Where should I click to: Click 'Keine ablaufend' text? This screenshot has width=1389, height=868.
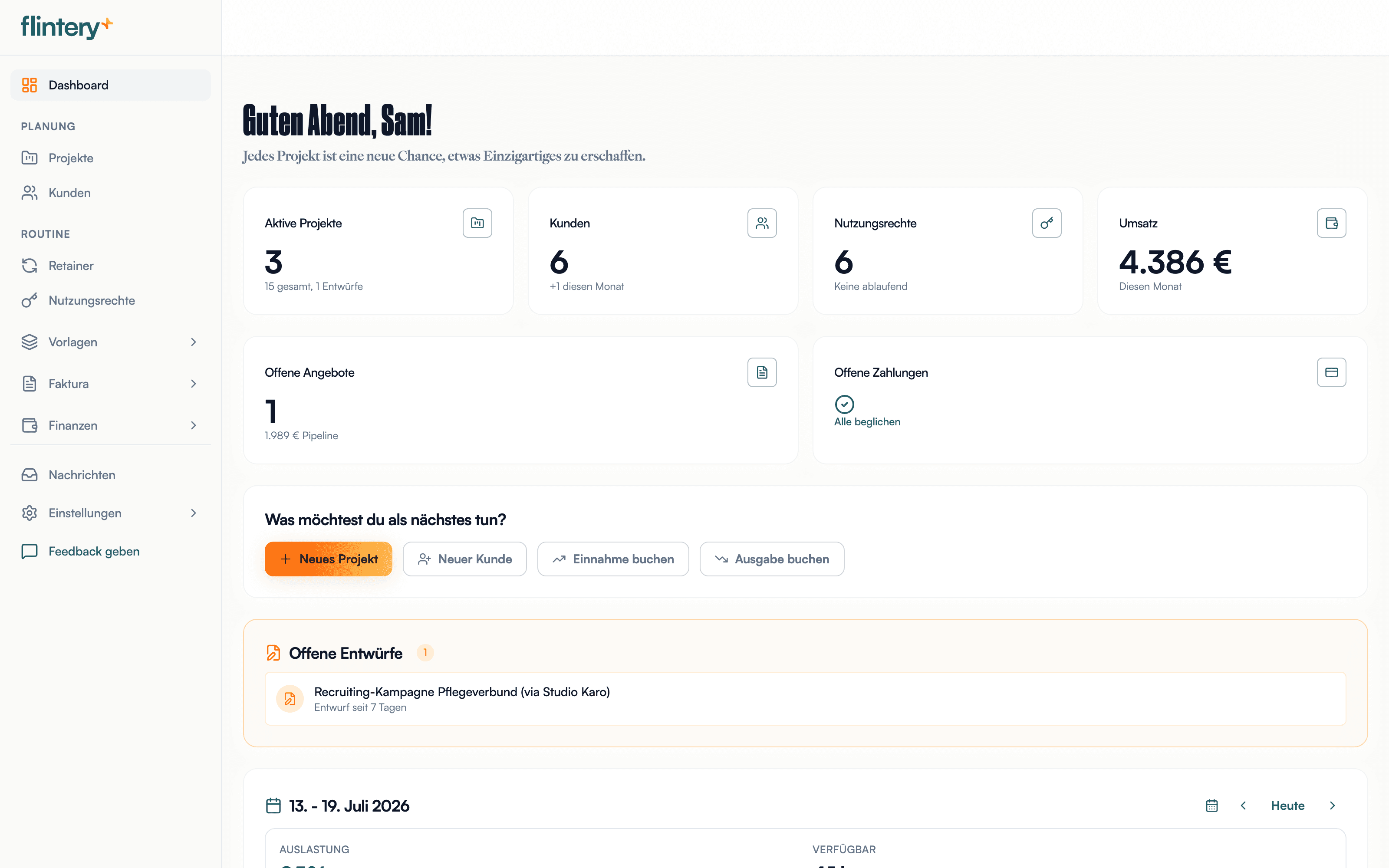point(871,286)
